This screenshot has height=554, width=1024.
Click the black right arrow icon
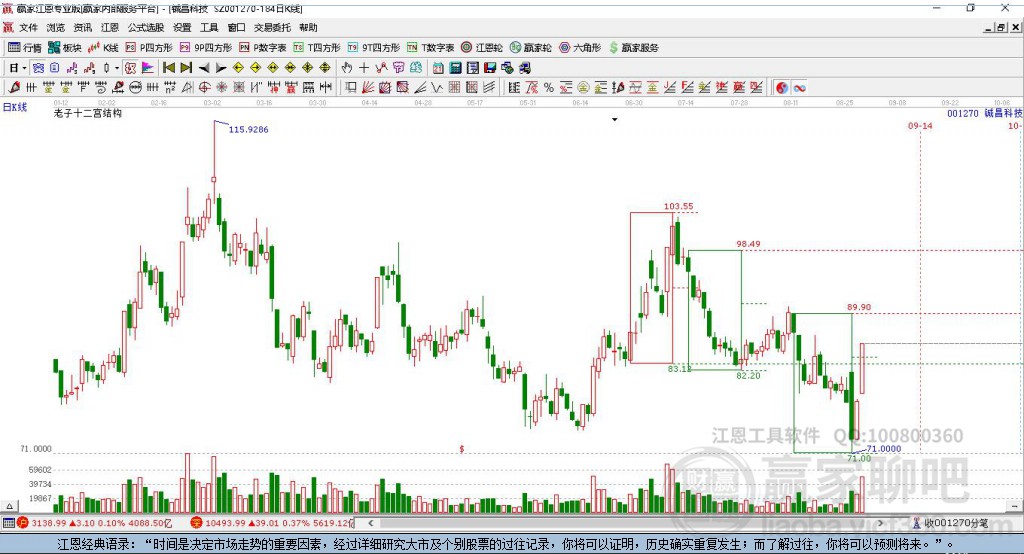(x=221, y=68)
